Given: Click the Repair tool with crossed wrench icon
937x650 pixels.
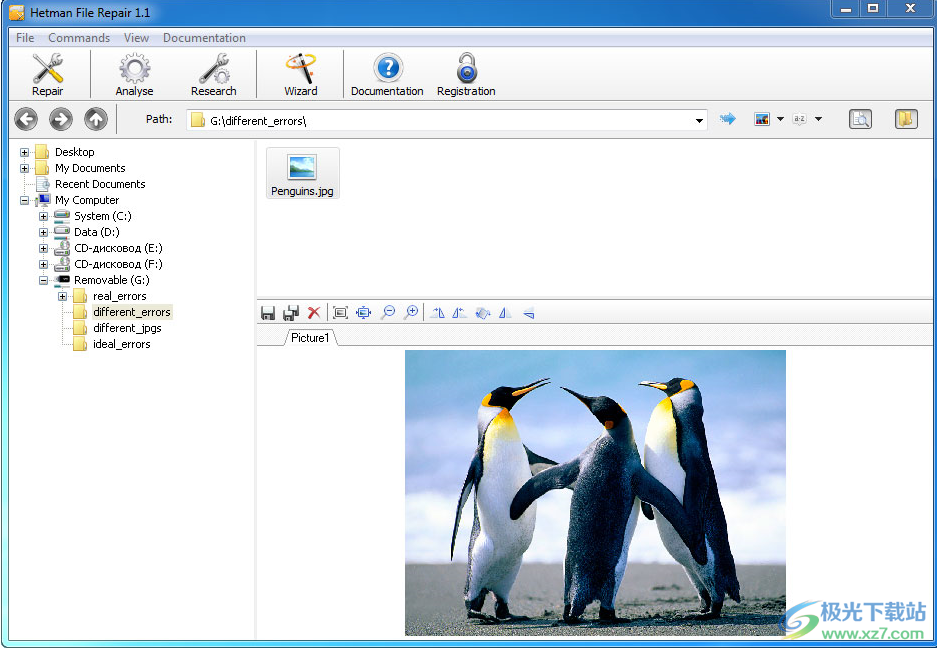Looking at the screenshot, I should pyautogui.click(x=48, y=75).
